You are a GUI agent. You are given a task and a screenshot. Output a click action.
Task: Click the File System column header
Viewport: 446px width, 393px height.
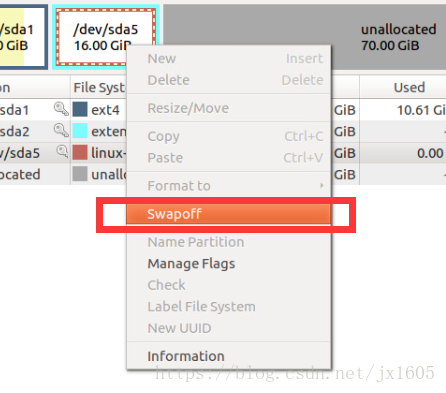[x=99, y=88]
